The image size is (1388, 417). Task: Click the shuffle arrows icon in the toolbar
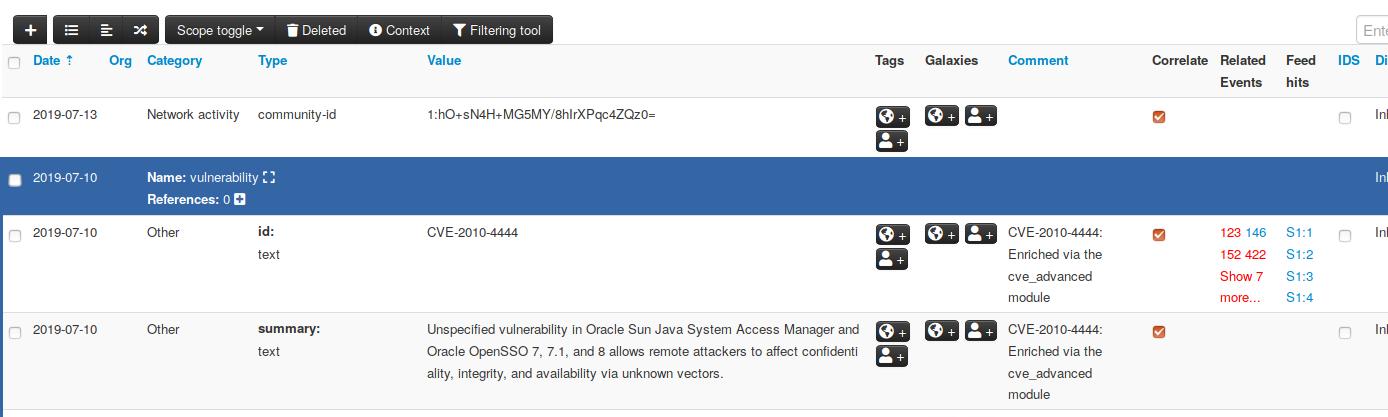tap(140, 30)
